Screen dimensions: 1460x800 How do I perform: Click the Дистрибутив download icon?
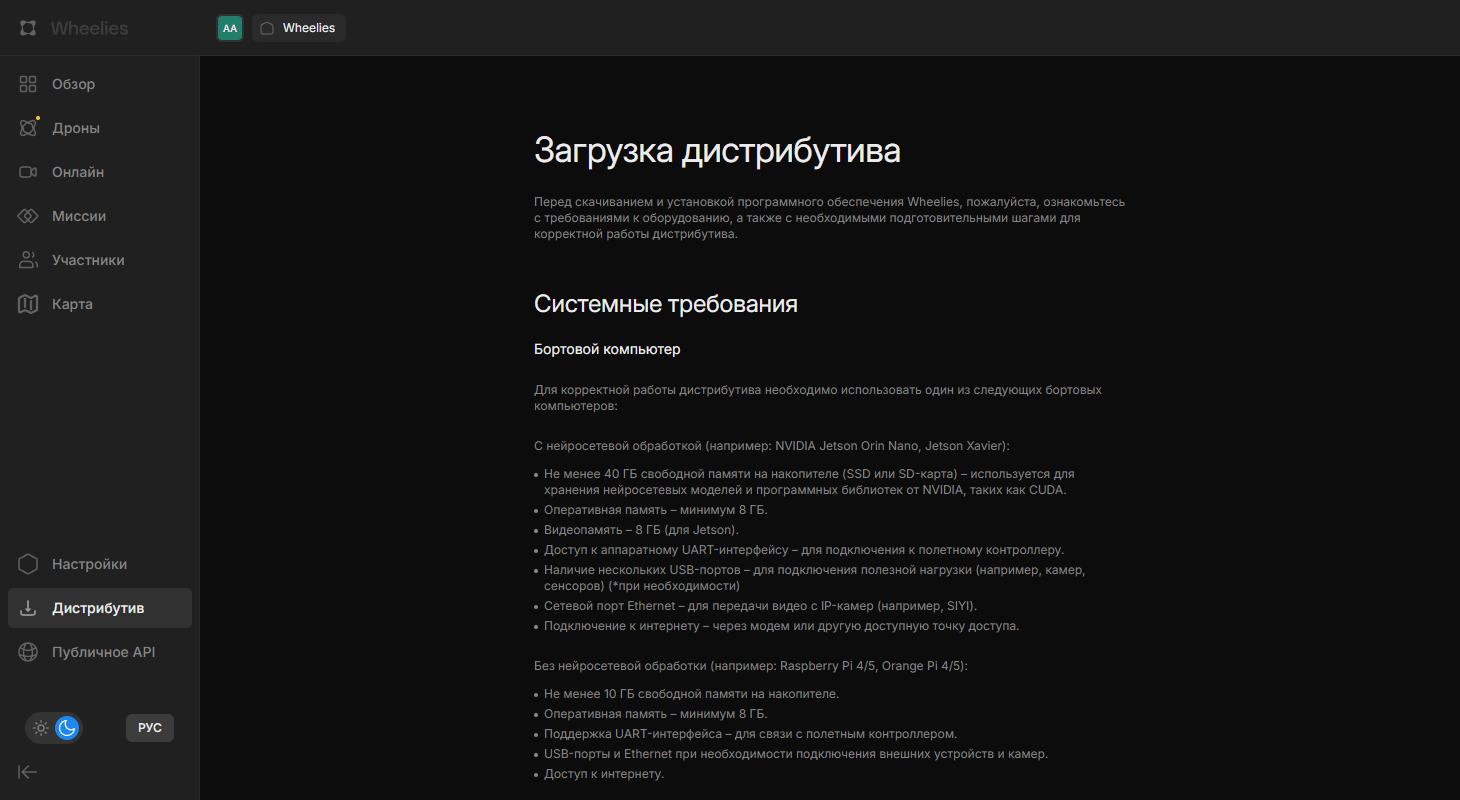pos(28,608)
